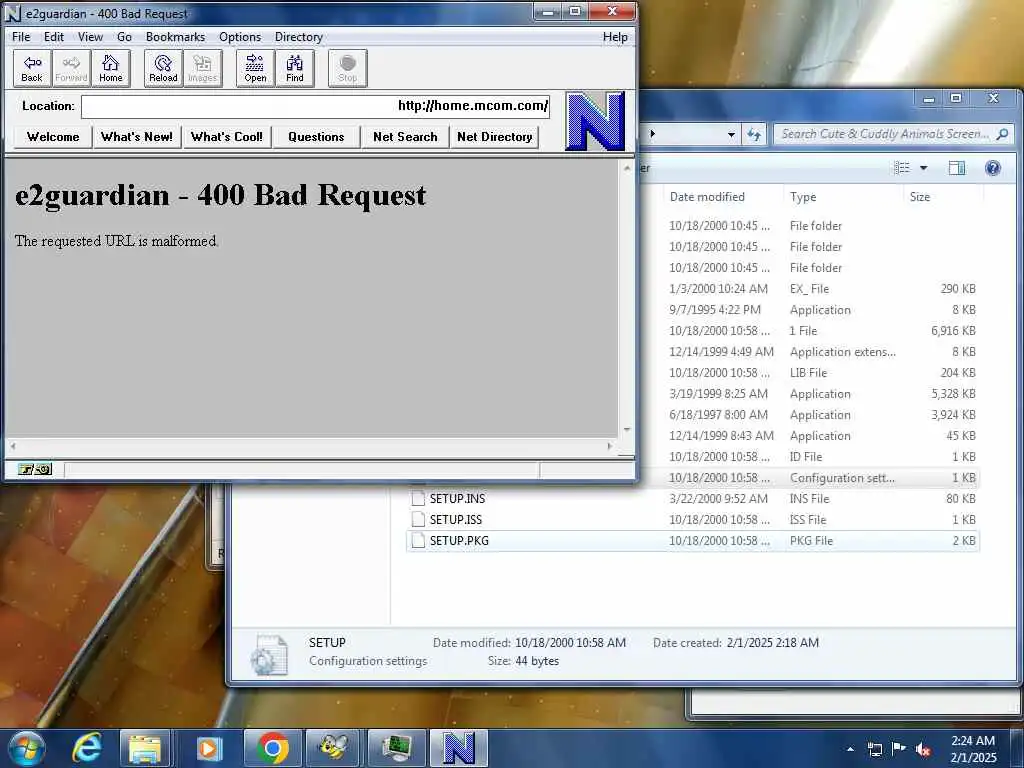Image resolution: width=1024 pixels, height=768 pixels.
Task: Go to Home page in Netscape
Action: [110, 69]
